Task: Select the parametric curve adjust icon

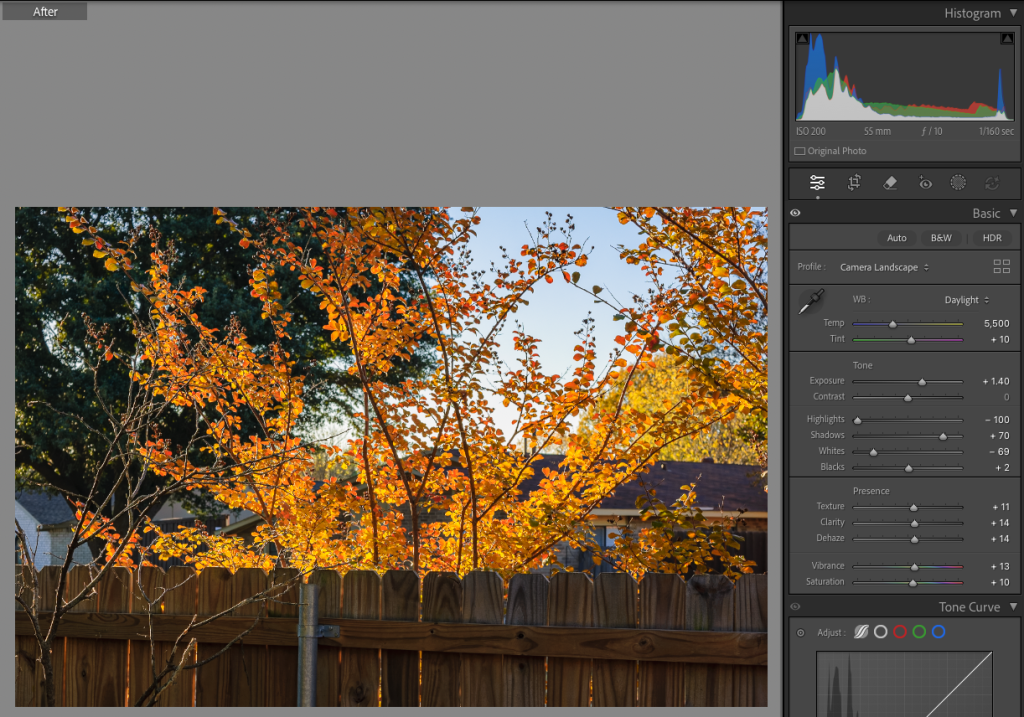Action: [861, 632]
